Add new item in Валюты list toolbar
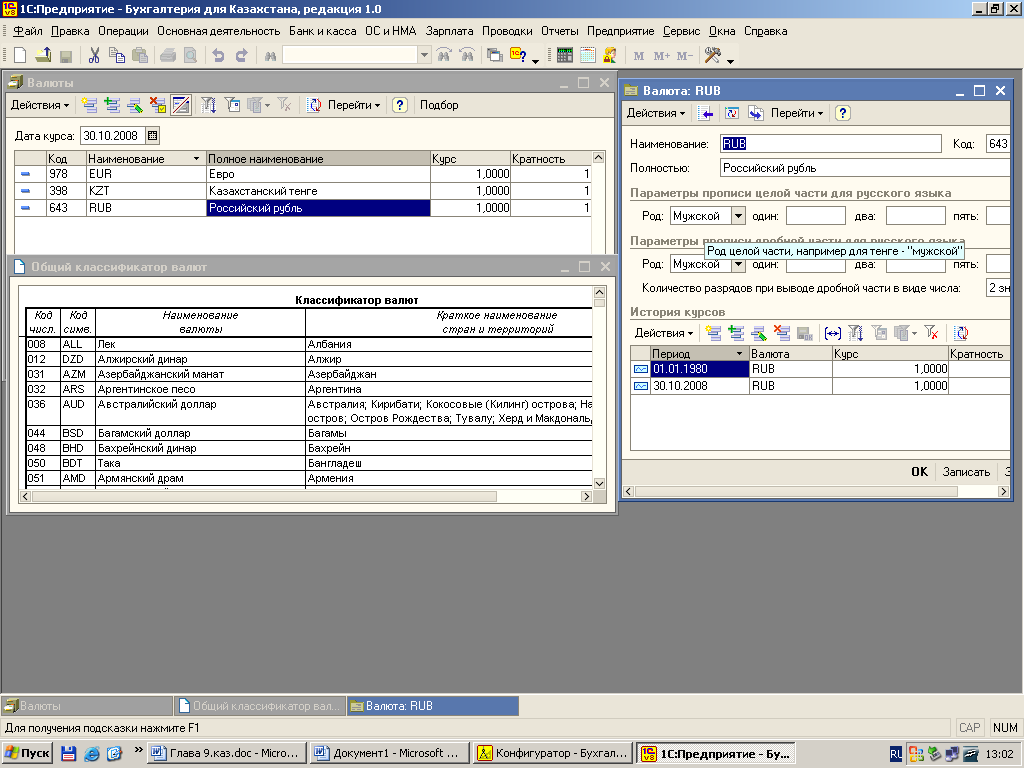The image size is (1024, 768). (89, 105)
